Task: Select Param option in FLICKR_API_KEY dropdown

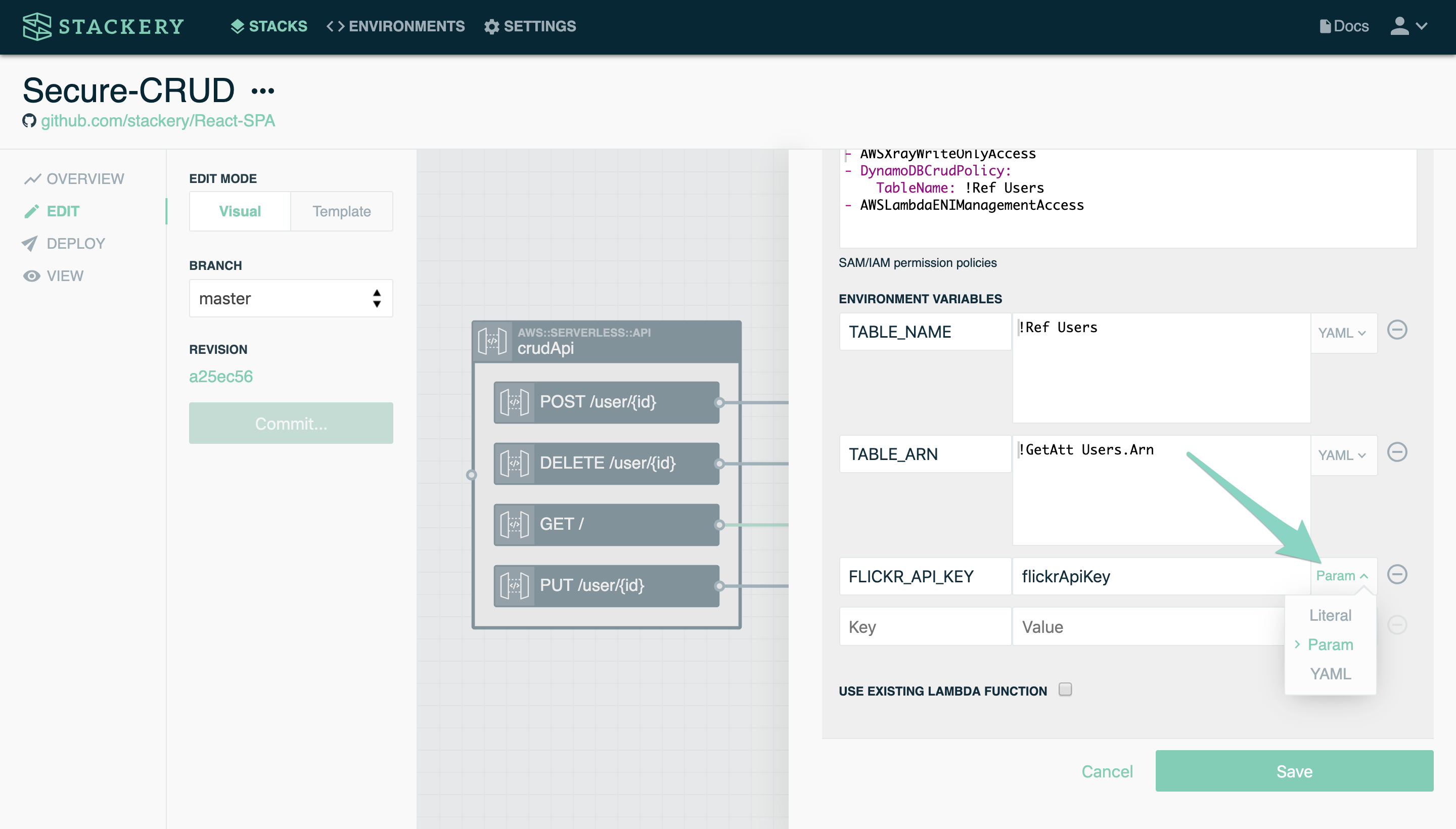Action: click(1330, 644)
